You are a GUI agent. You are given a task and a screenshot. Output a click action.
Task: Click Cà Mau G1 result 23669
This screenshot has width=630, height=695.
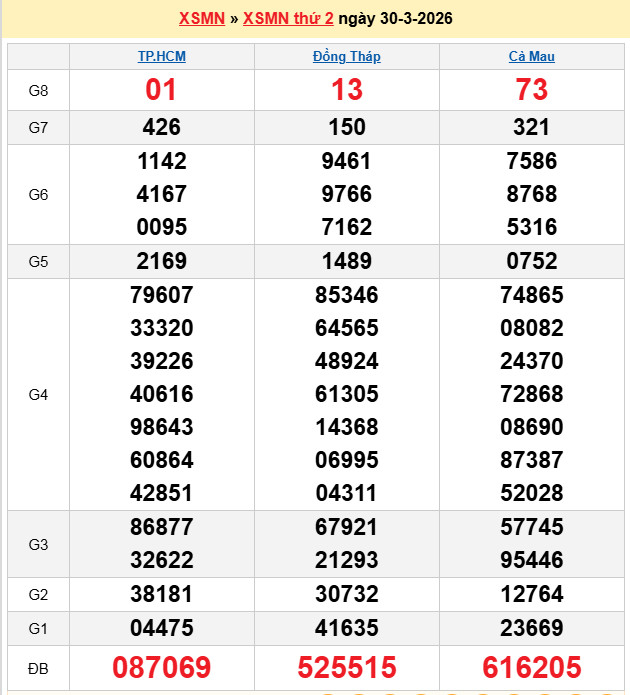531,627
